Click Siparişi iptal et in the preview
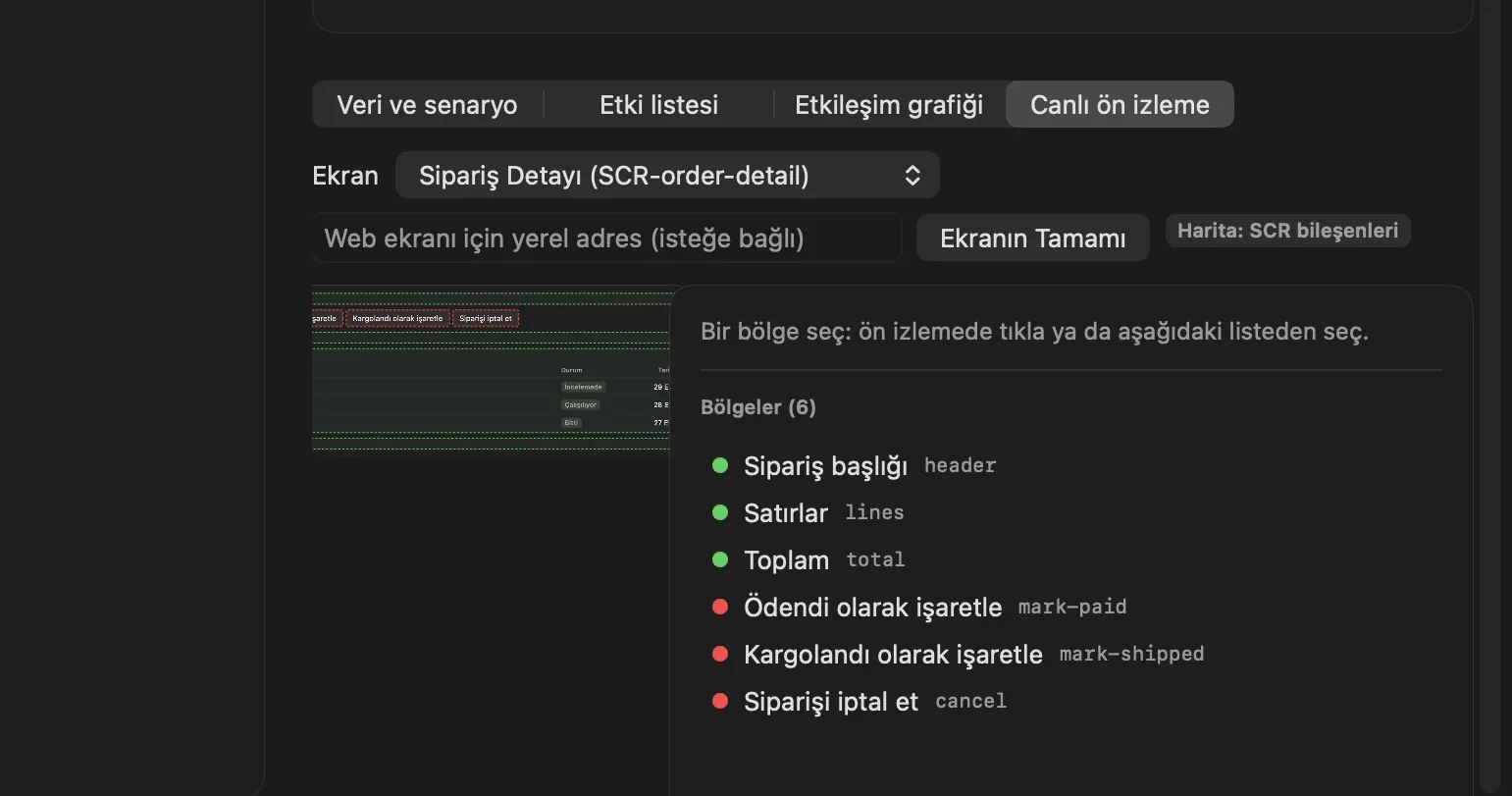Image resolution: width=1512 pixels, height=796 pixels. (486, 319)
